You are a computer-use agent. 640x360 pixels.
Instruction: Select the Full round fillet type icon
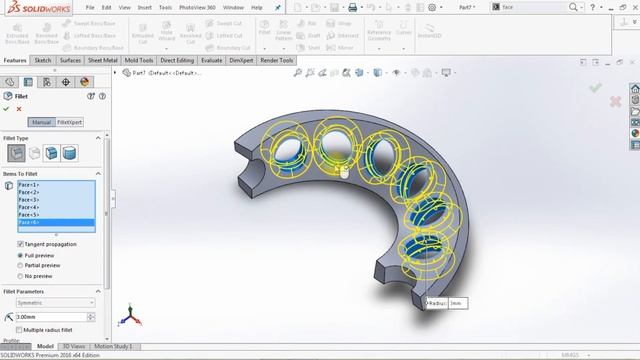pos(69,153)
